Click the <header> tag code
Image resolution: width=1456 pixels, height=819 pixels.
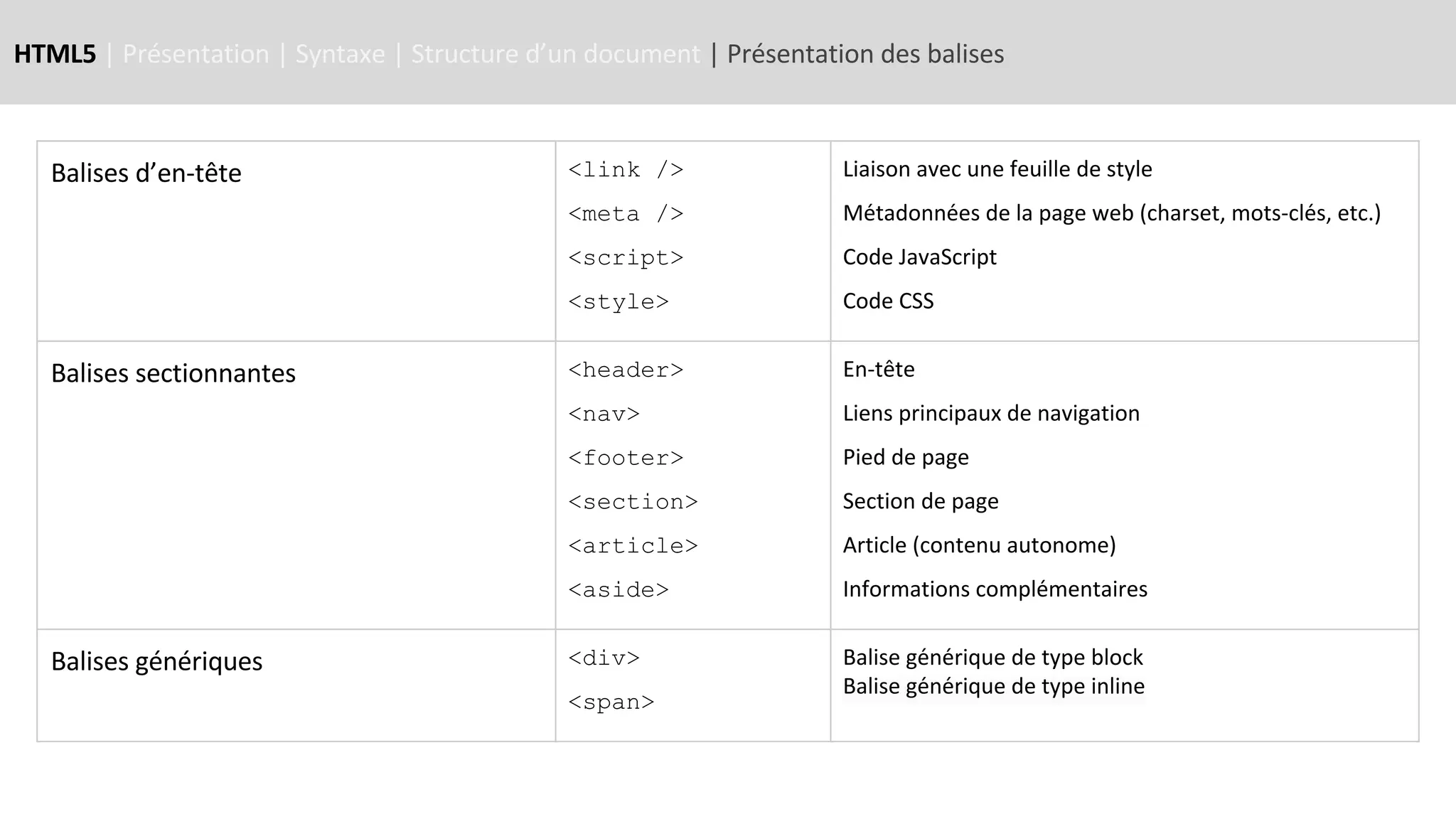coord(626,370)
